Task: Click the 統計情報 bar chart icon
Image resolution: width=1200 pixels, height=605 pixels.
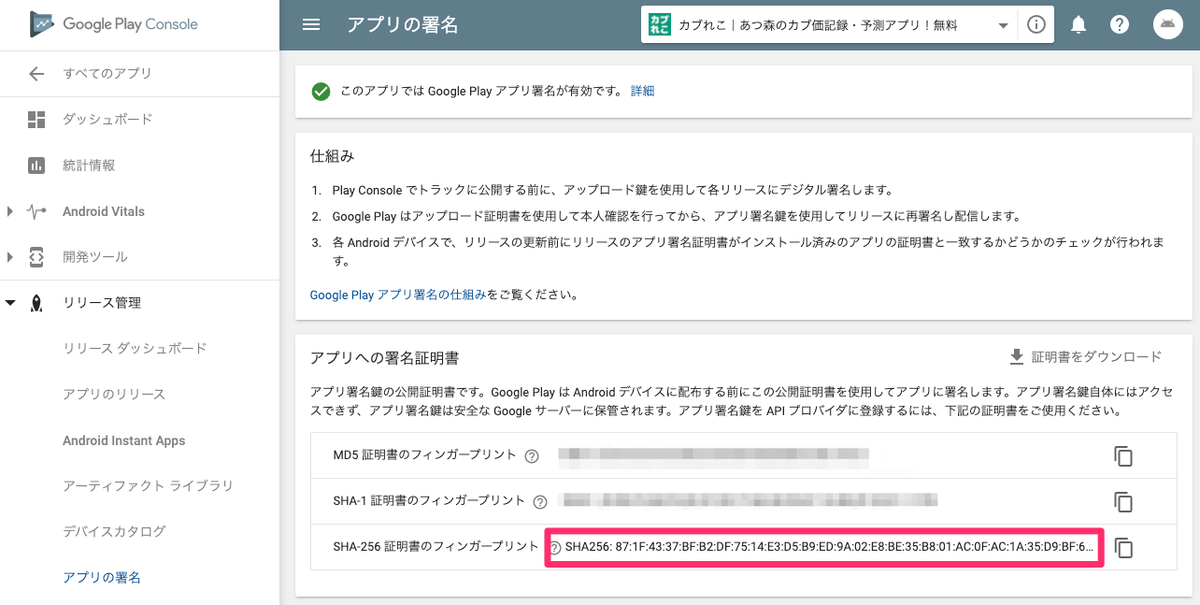Action: 37,166
